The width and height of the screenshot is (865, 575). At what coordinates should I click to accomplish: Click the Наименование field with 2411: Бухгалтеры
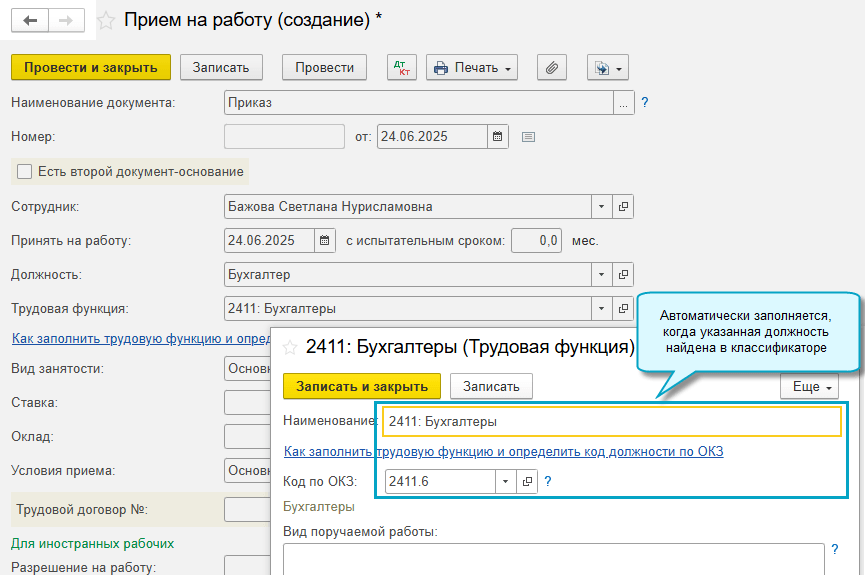click(x=611, y=421)
